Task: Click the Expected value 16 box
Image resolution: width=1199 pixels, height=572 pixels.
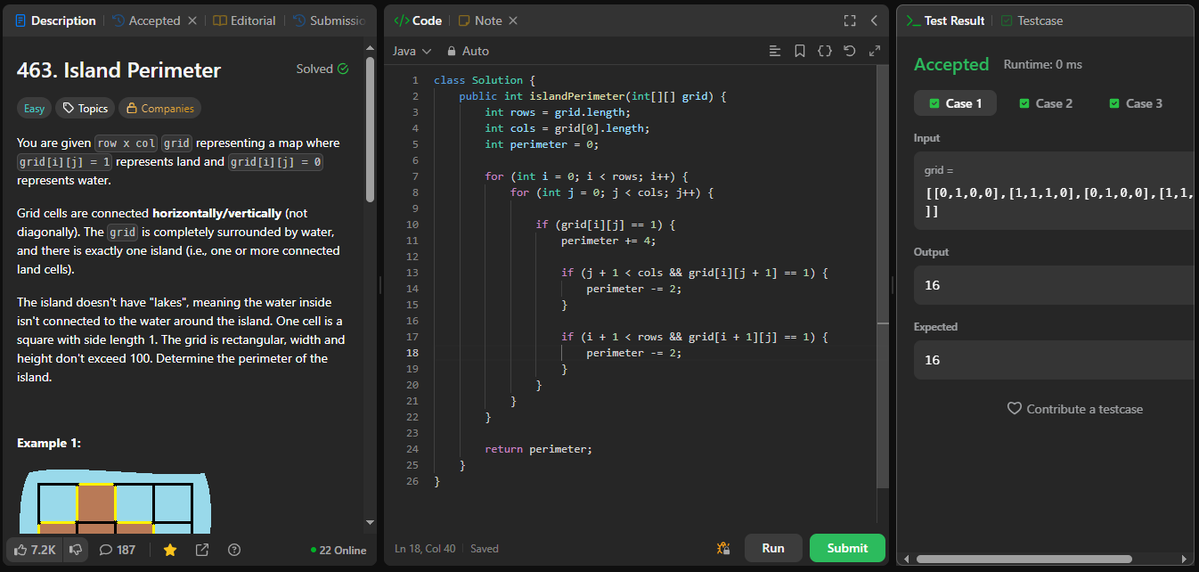Action: tap(1056, 359)
